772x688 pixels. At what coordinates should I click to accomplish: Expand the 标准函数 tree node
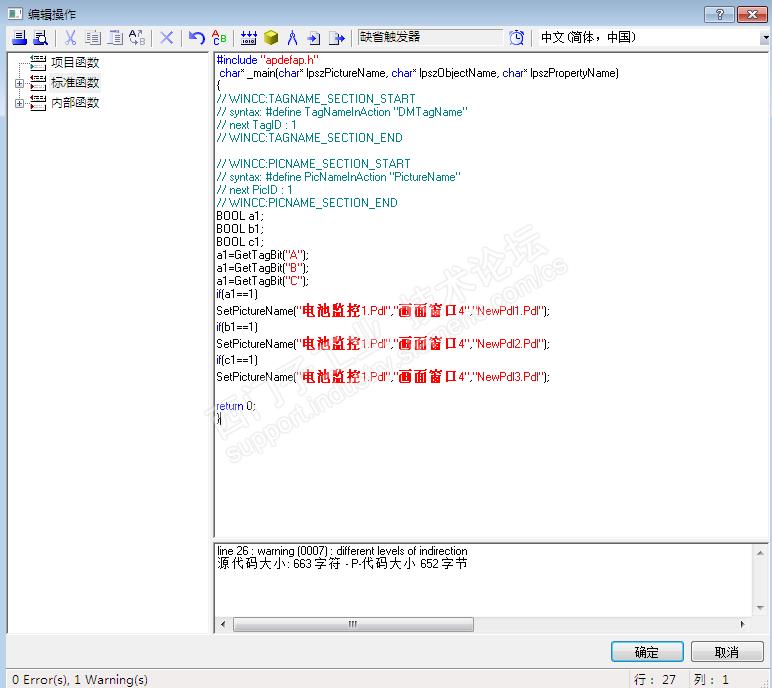(19, 83)
